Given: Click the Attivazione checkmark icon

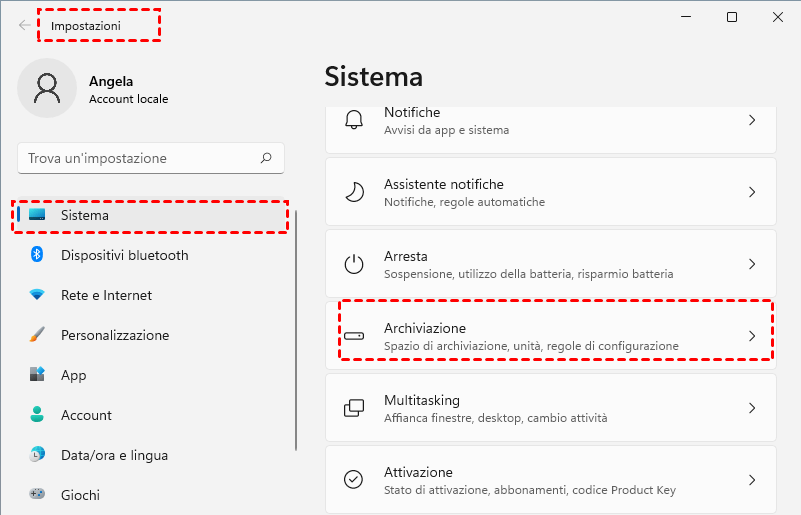Looking at the screenshot, I should pos(354,480).
